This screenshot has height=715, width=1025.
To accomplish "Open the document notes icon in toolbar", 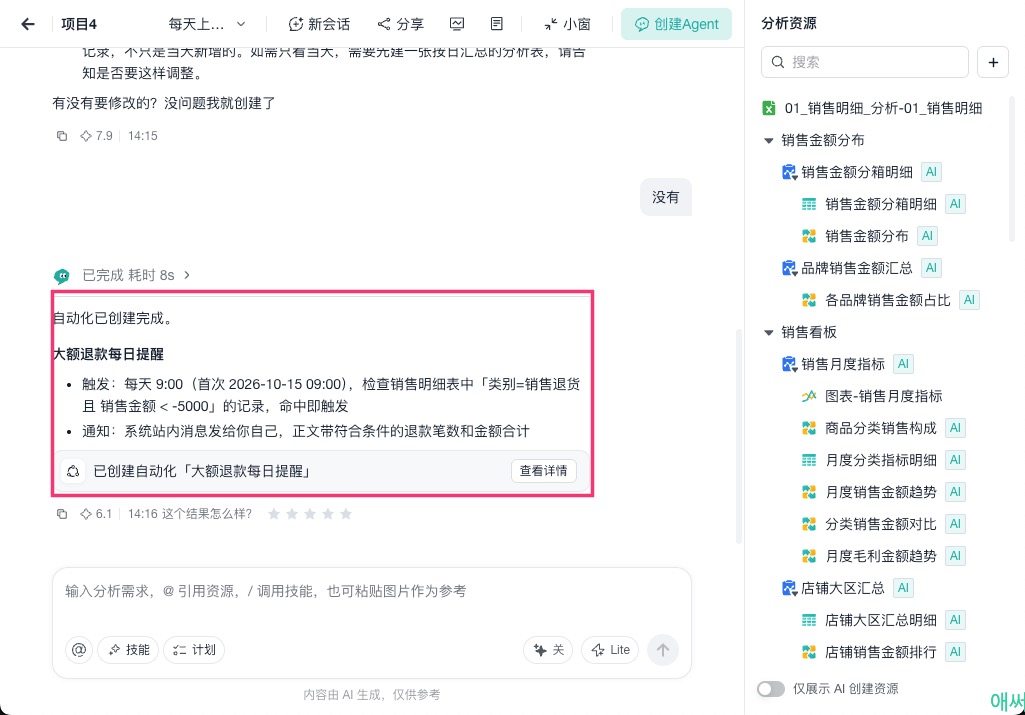I will [x=497, y=24].
